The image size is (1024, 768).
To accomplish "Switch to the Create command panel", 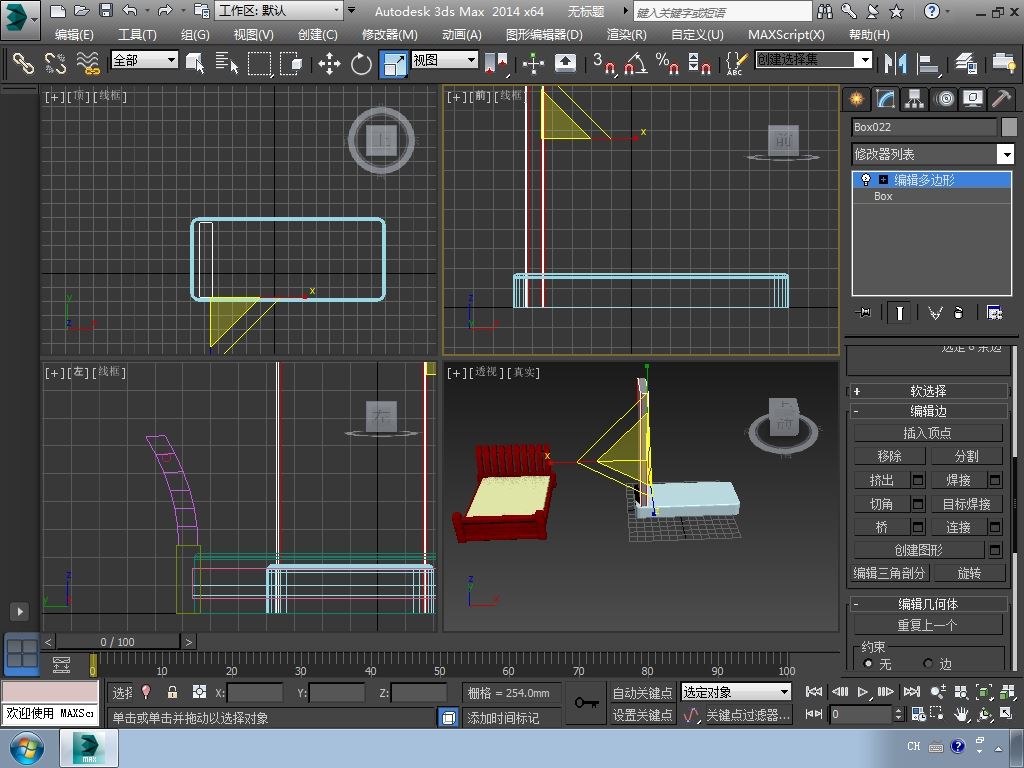I will [856, 99].
